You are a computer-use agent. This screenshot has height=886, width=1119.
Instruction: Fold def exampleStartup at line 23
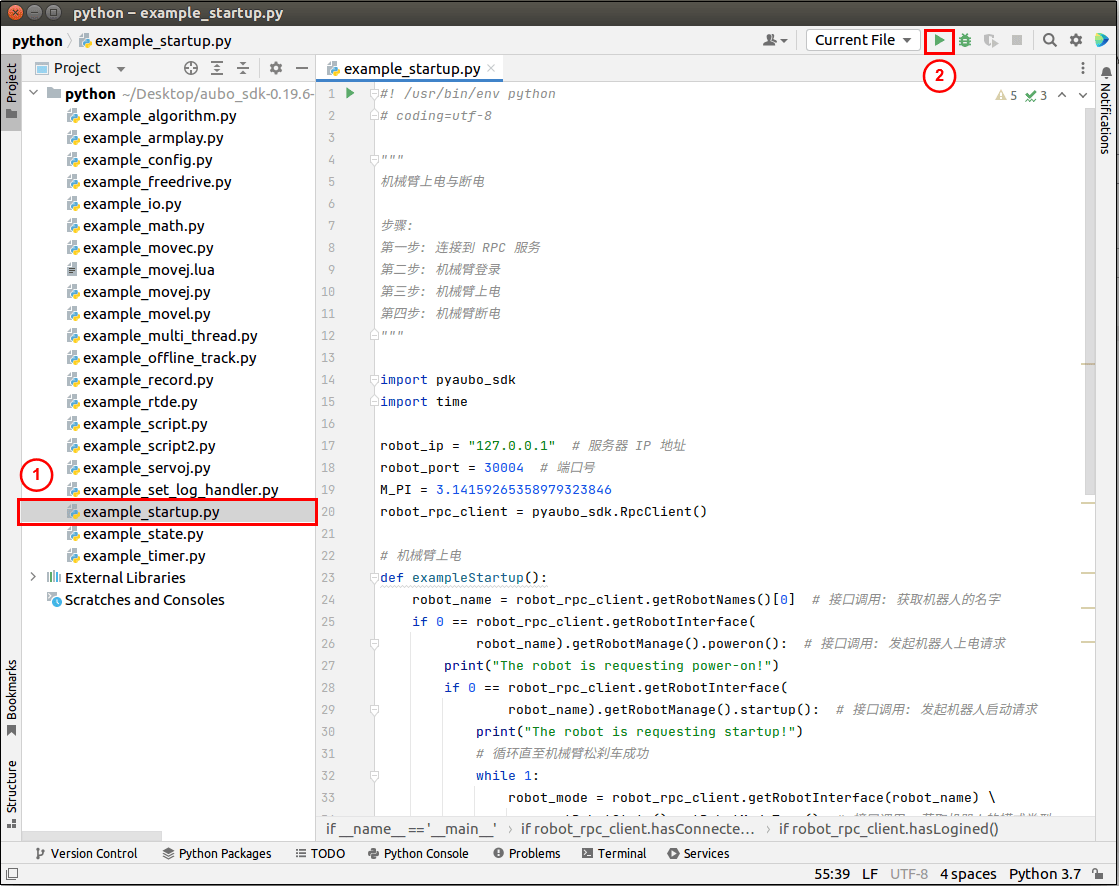point(374,578)
